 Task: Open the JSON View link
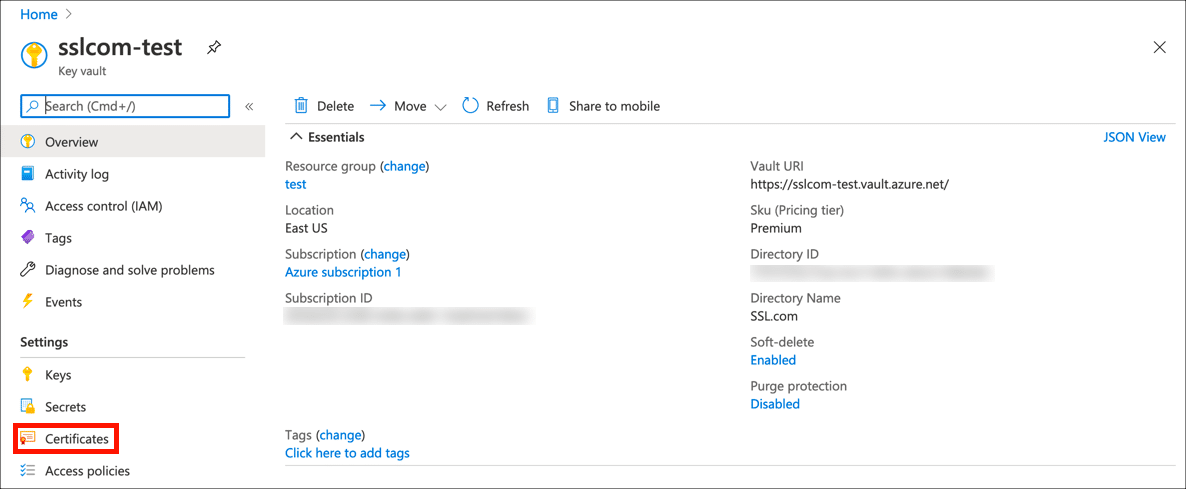coord(1134,137)
